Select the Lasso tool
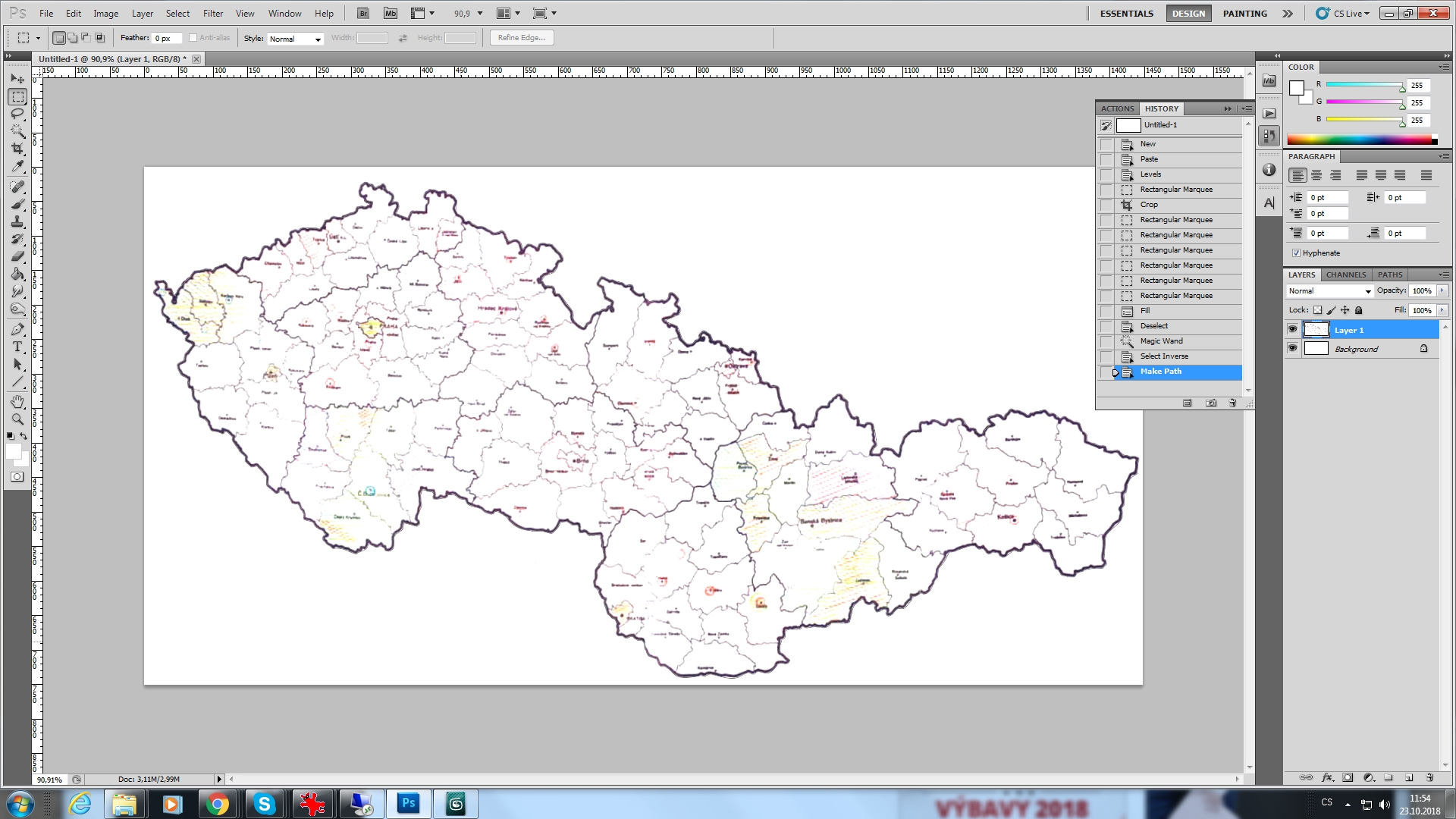The height and width of the screenshot is (819, 1456). [x=17, y=114]
